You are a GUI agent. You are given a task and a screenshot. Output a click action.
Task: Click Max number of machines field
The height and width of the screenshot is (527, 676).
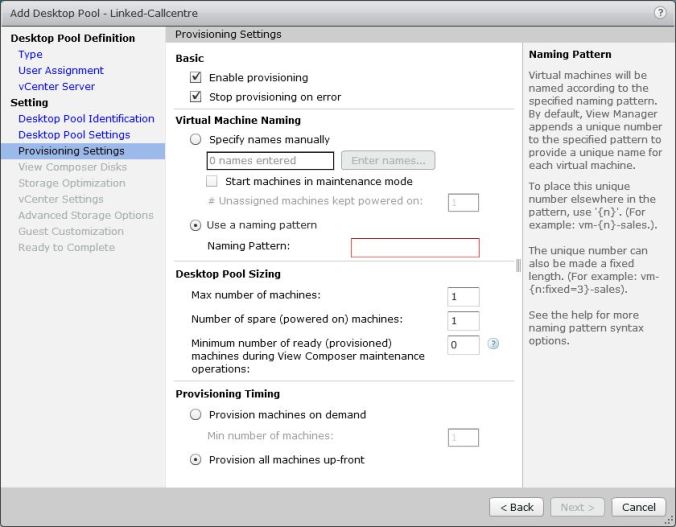pos(463,296)
